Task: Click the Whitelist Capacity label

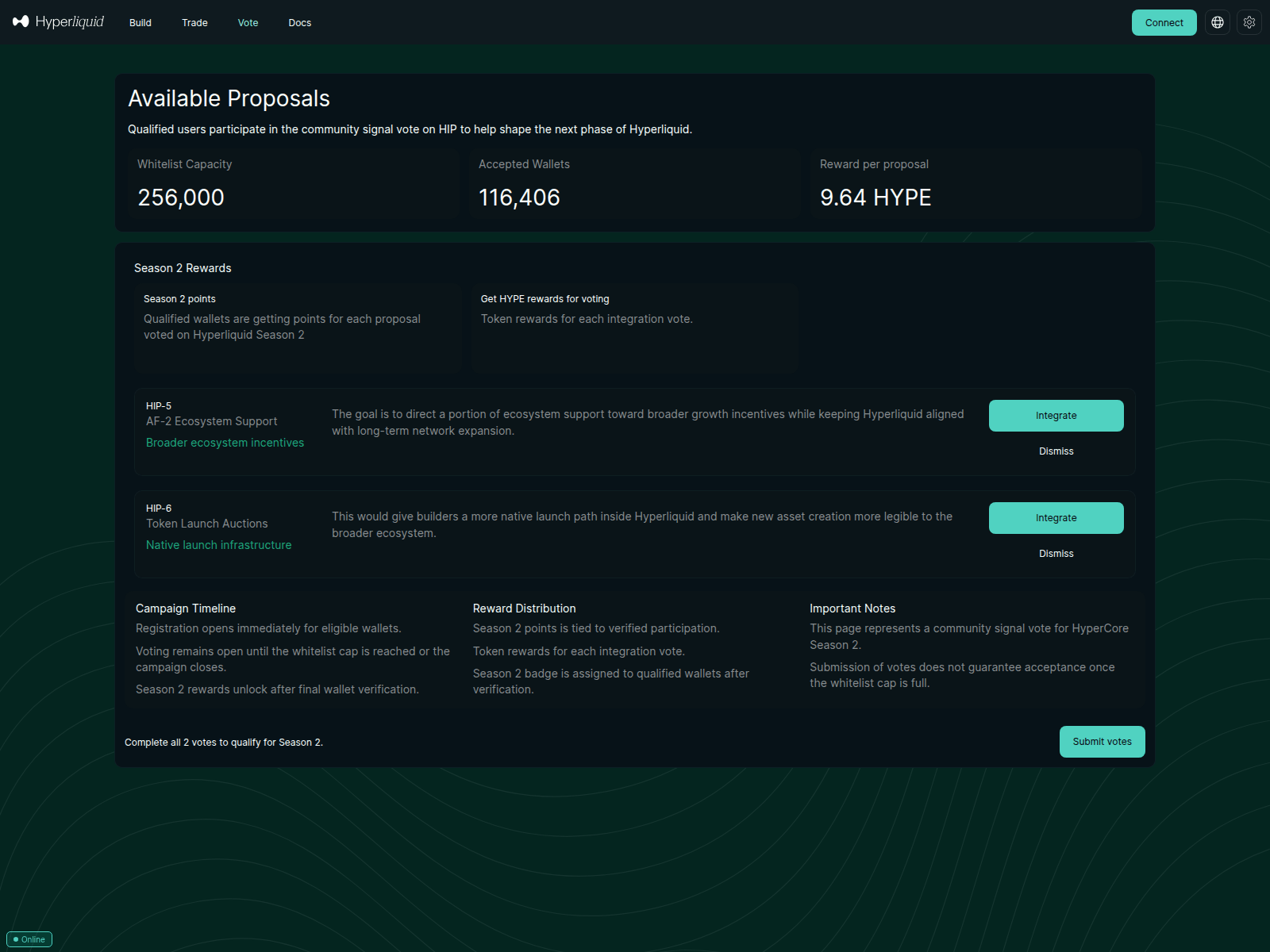Action: click(185, 164)
